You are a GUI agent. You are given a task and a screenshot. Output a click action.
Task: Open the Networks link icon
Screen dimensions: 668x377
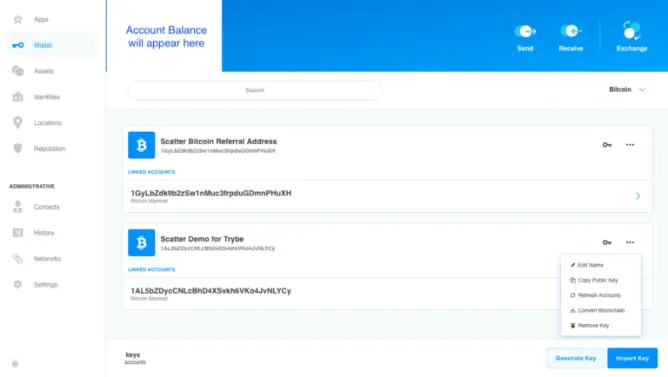18,259
